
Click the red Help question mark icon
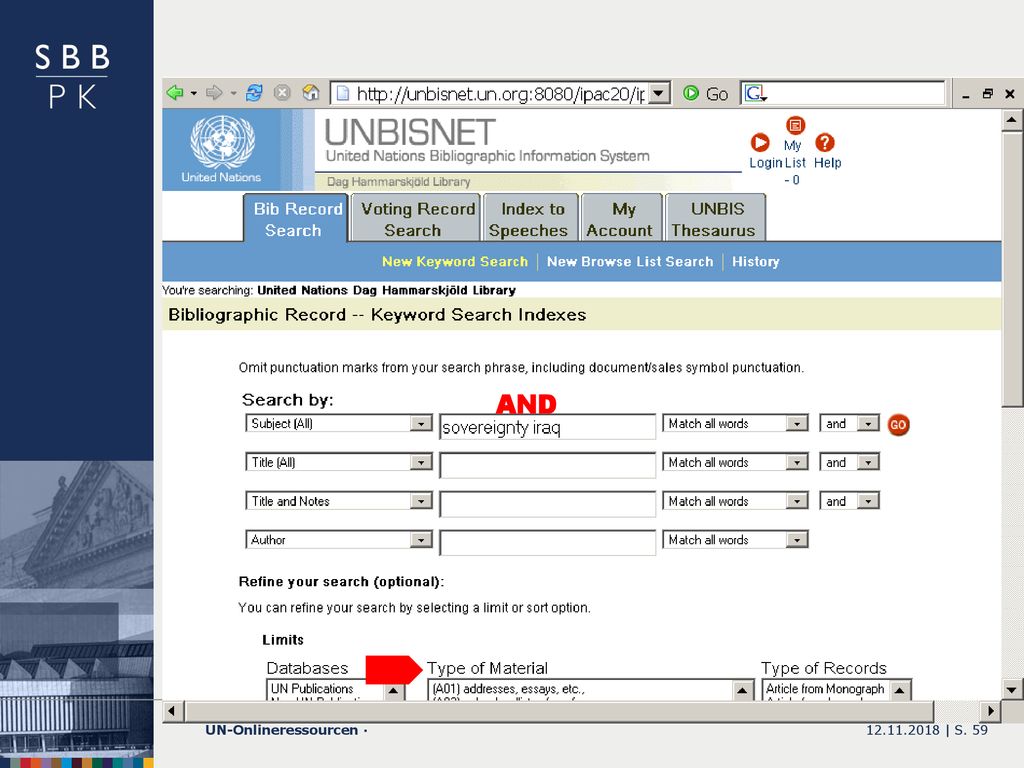click(x=825, y=142)
